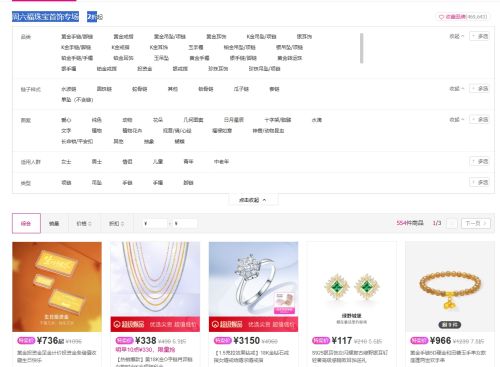This screenshot has height=367, width=500.
Task: Filter by 黄金戒指 category
Action: coord(123,37)
